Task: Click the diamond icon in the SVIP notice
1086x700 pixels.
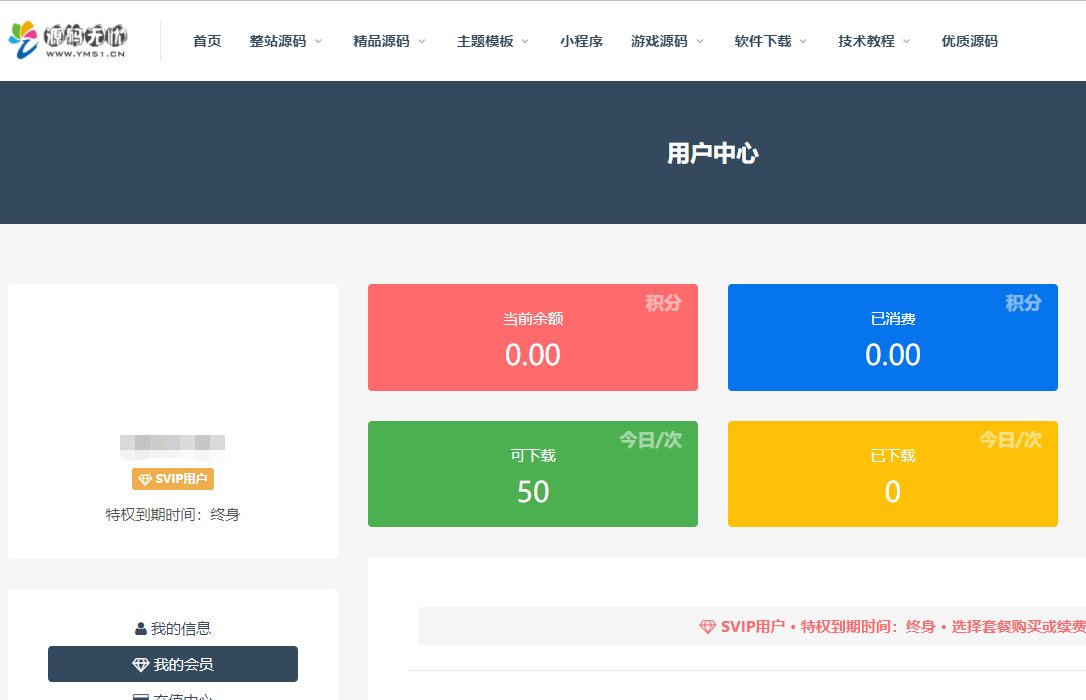Action: pos(707,627)
